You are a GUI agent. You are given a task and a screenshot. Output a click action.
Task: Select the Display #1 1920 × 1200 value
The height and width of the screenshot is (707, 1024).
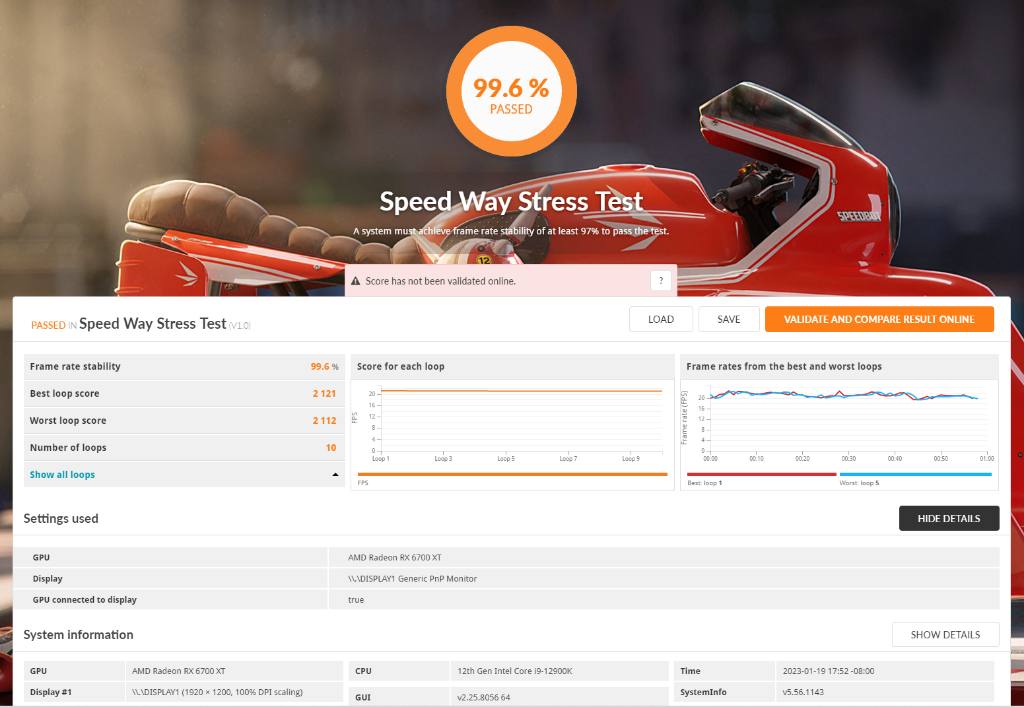(217, 692)
